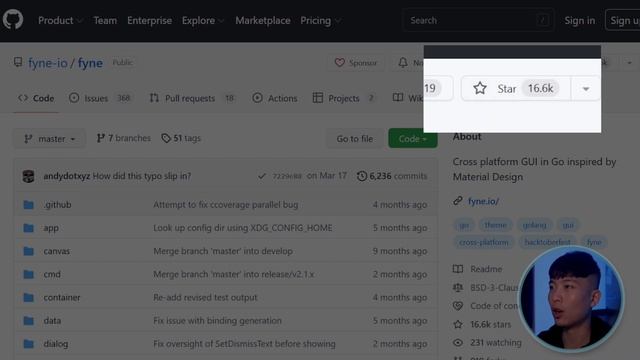This screenshot has width=640, height=360.
Task: Go to the Team page
Action: click(105, 20)
